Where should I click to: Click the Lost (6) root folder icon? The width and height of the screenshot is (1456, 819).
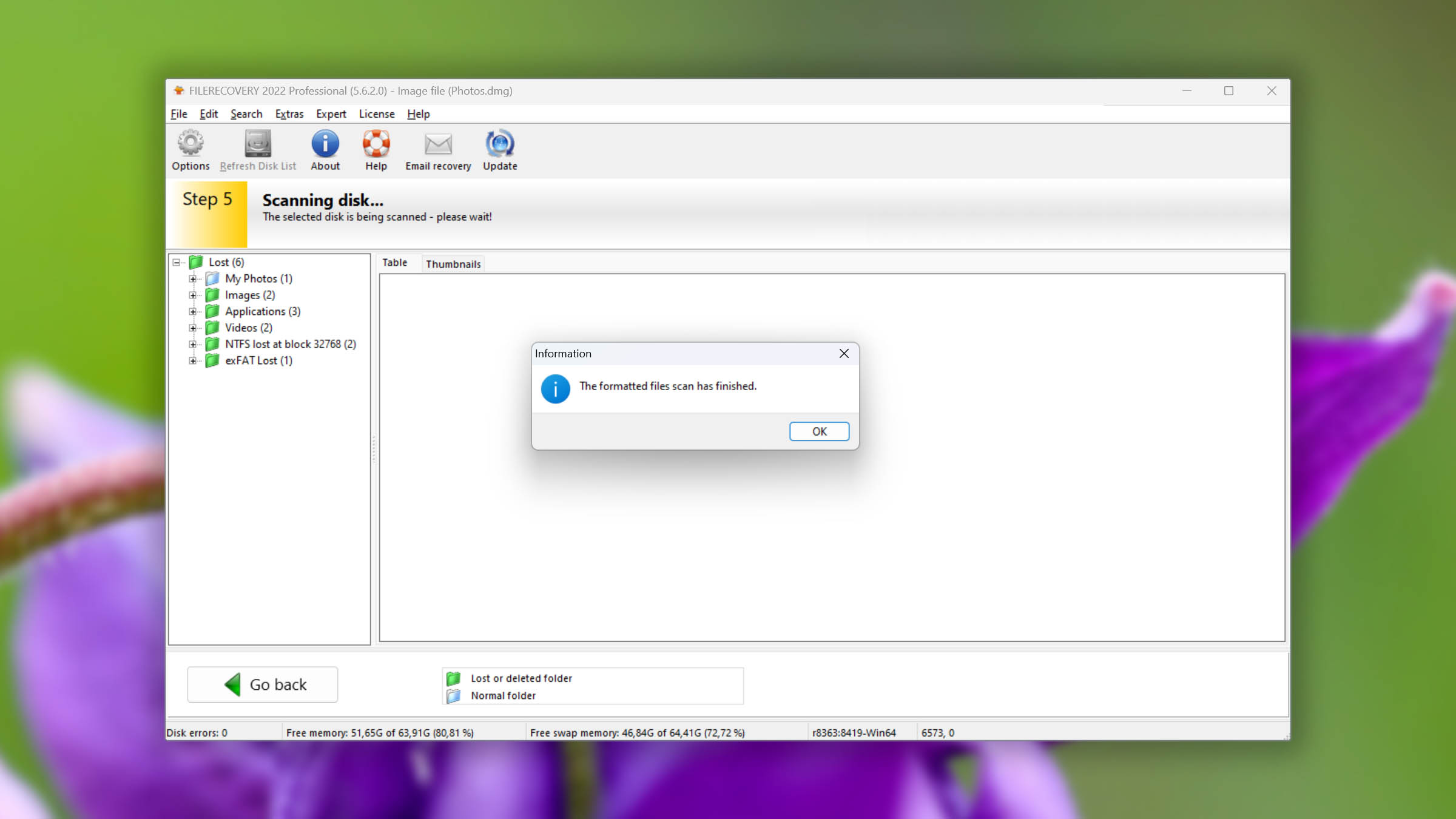[196, 262]
